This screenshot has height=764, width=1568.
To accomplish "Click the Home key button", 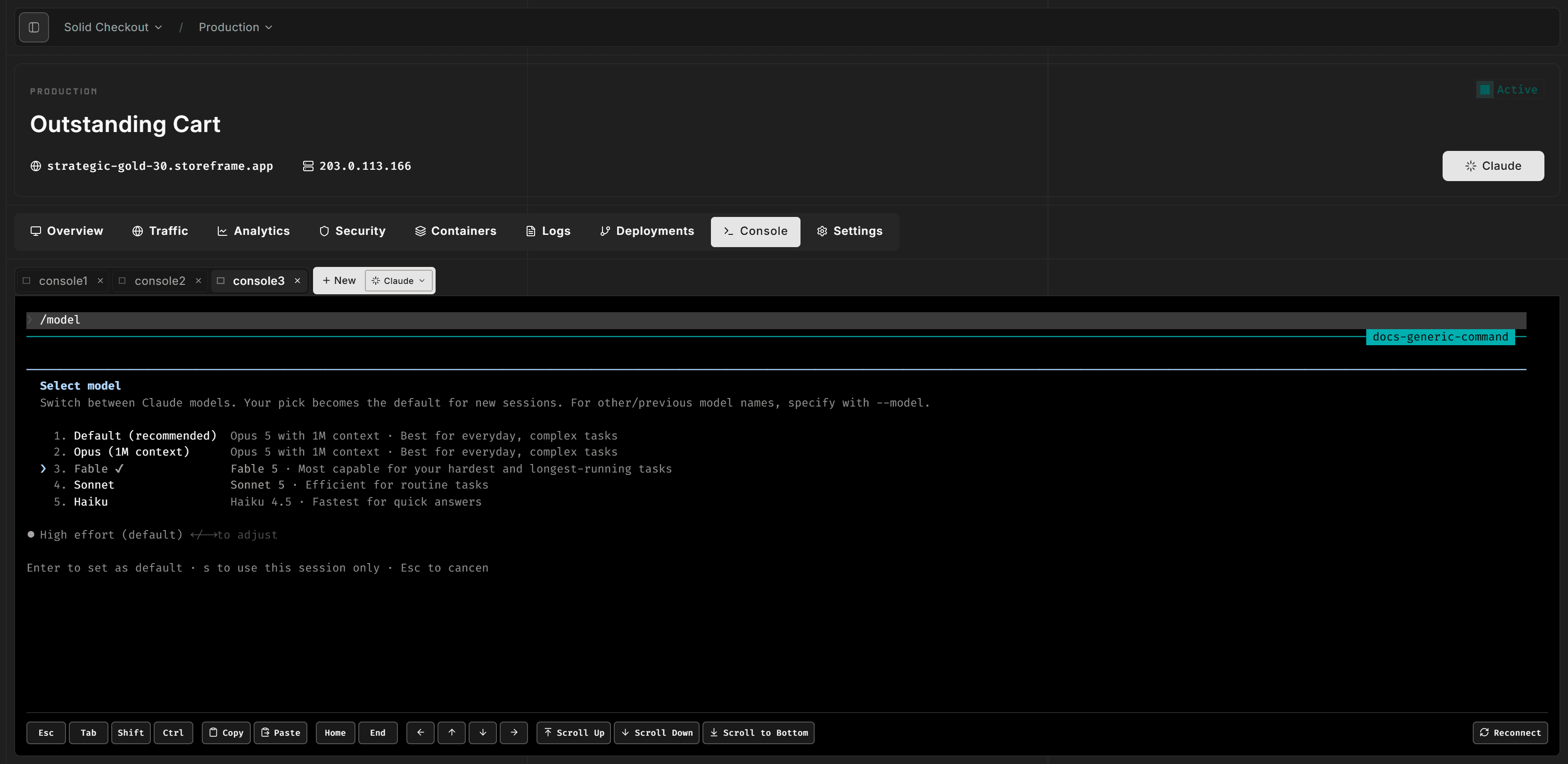I will pos(335,733).
